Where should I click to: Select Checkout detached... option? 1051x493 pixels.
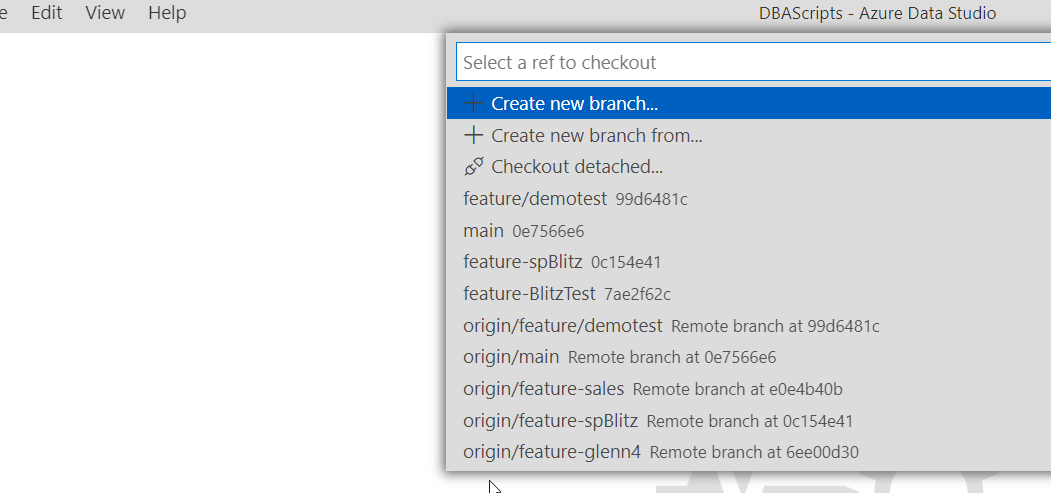click(x=577, y=167)
